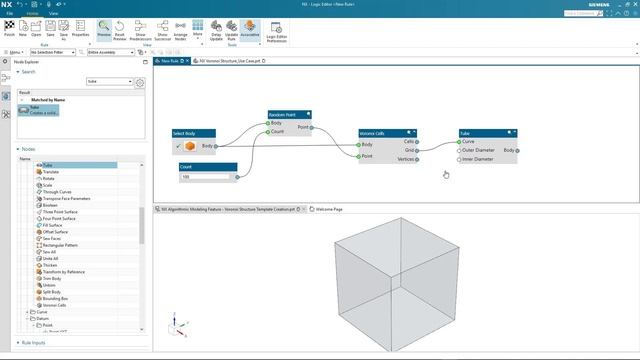Click the Update Rule icon
The height and width of the screenshot is (360, 640).
point(231,27)
